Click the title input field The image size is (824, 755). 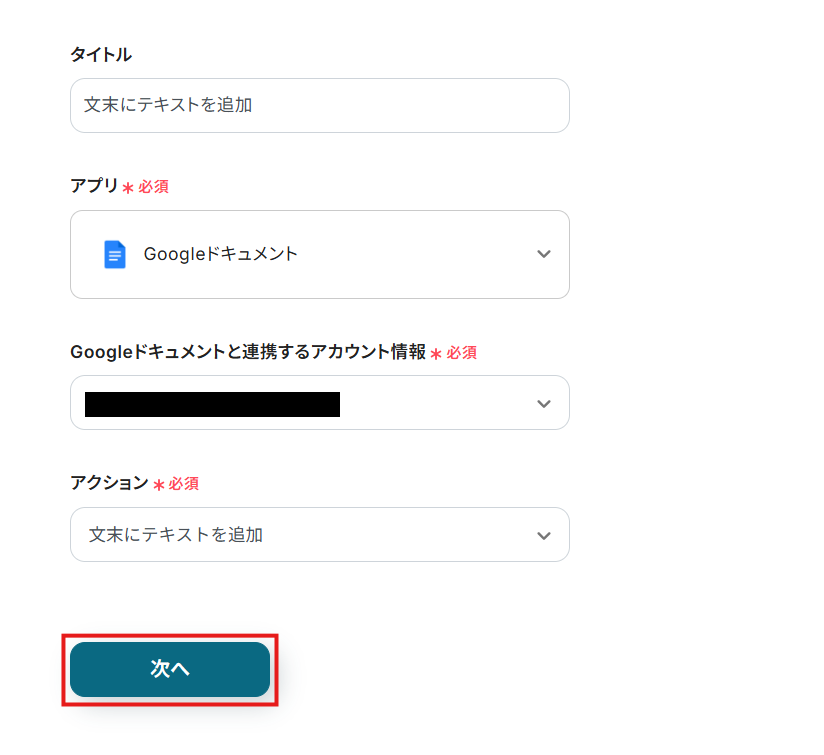[x=319, y=105]
